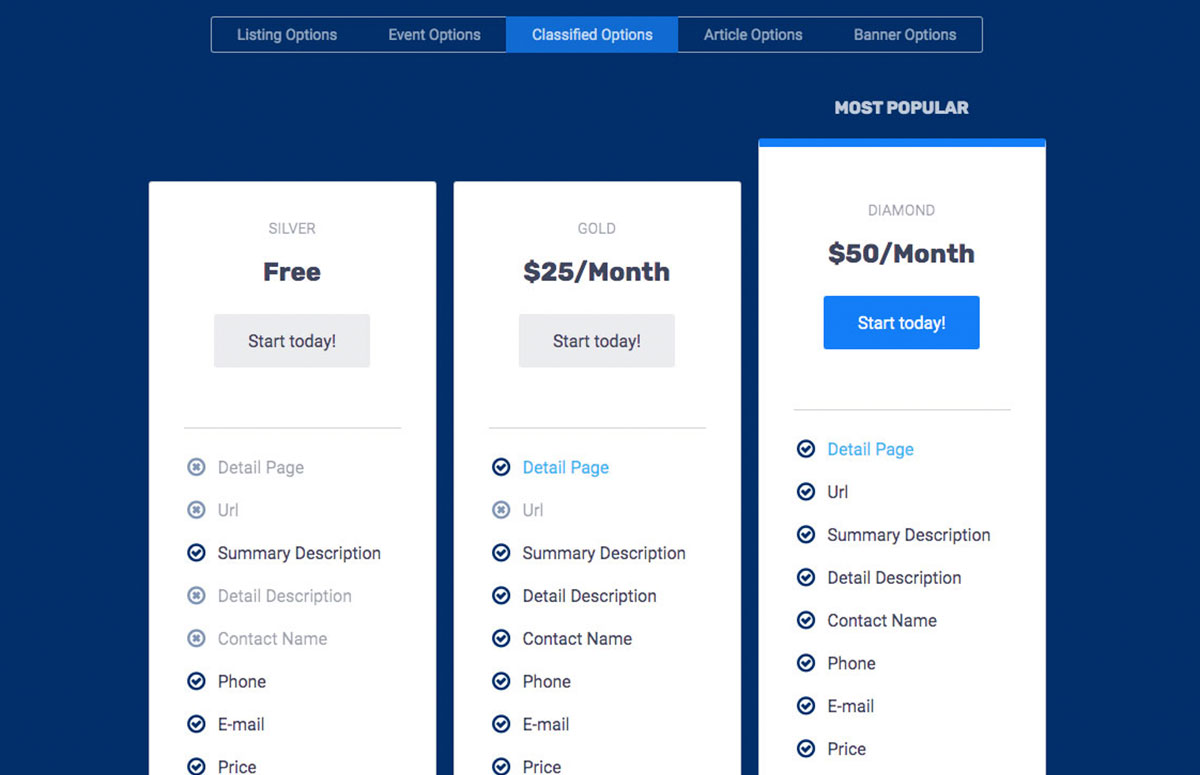Click check icon beside Diamond Phone

pyautogui.click(x=806, y=663)
